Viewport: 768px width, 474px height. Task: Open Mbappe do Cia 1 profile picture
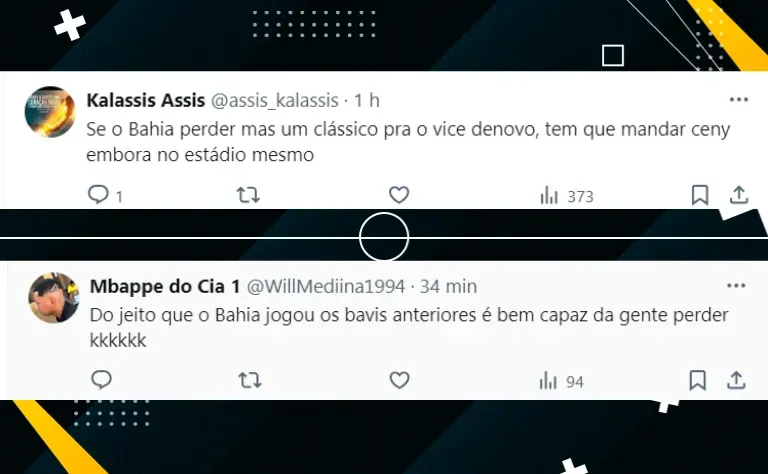tap(54, 298)
